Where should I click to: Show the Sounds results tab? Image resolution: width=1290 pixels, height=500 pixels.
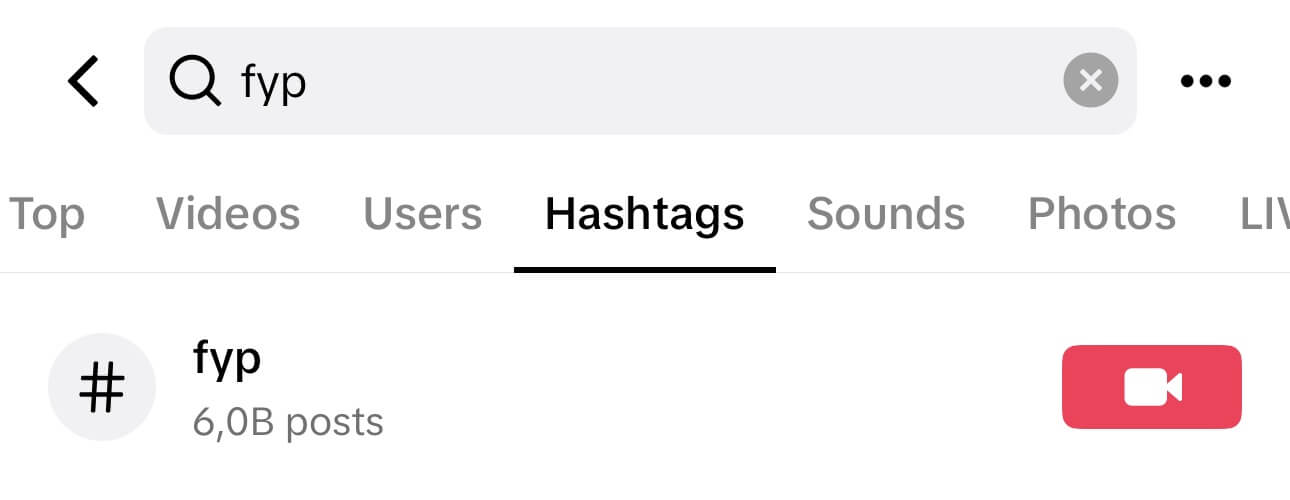886,214
